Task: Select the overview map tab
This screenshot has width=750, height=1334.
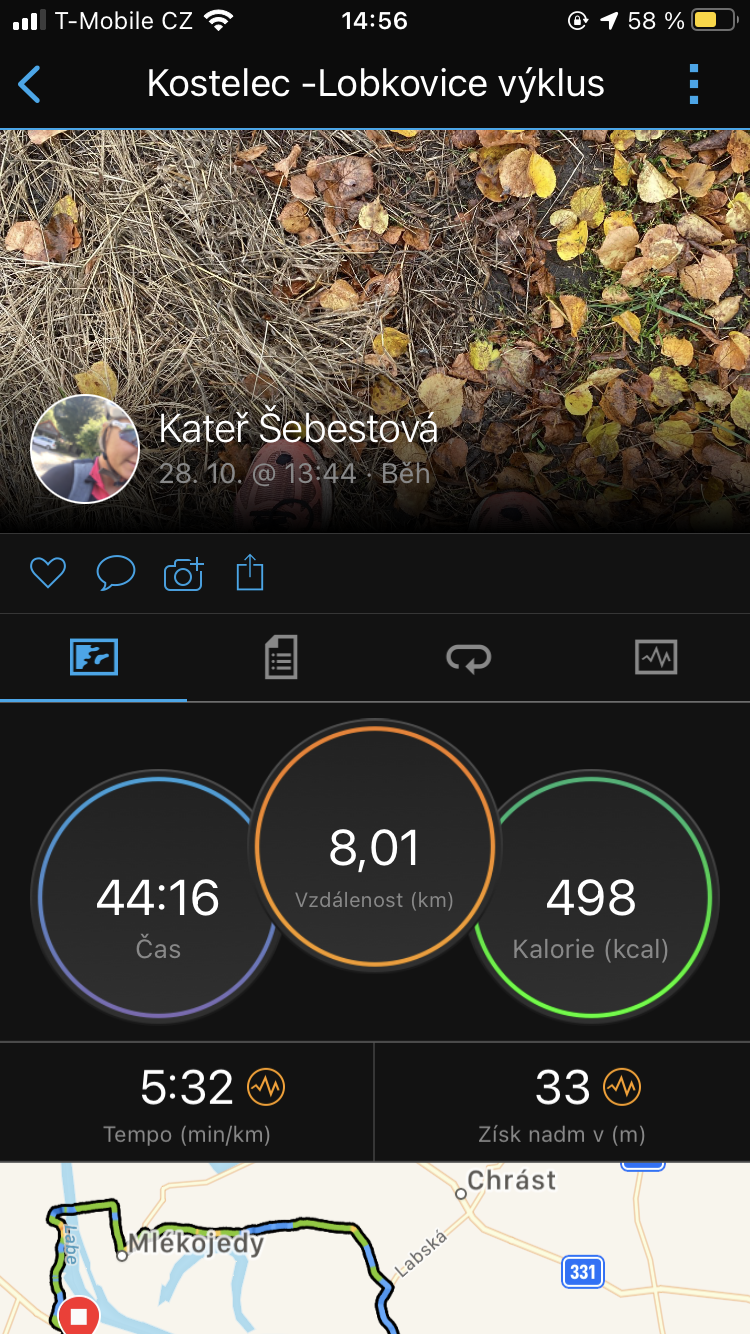Action: (94, 657)
